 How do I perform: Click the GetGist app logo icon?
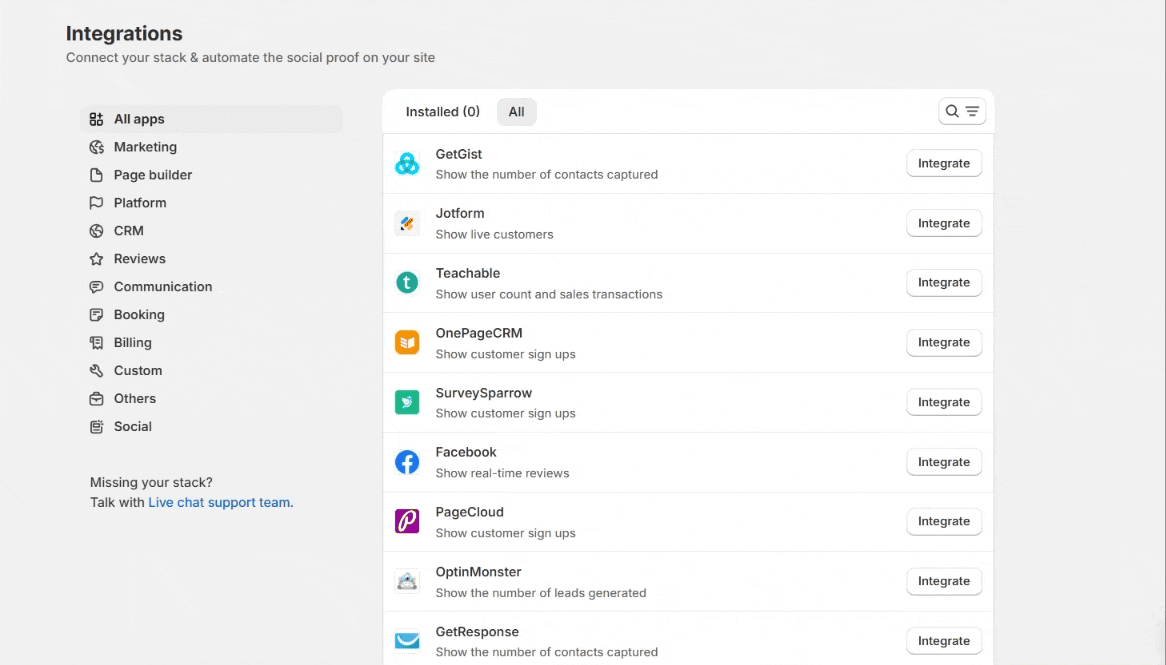point(407,164)
